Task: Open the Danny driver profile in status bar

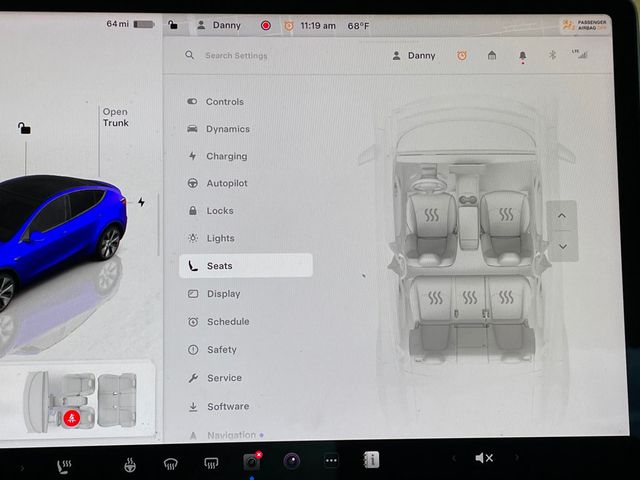Action: pos(219,25)
